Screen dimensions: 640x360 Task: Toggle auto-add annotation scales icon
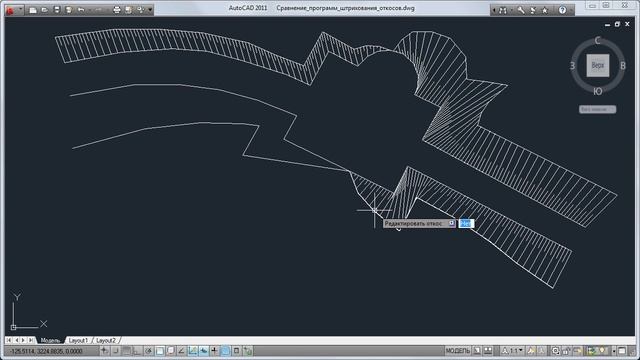coord(541,351)
